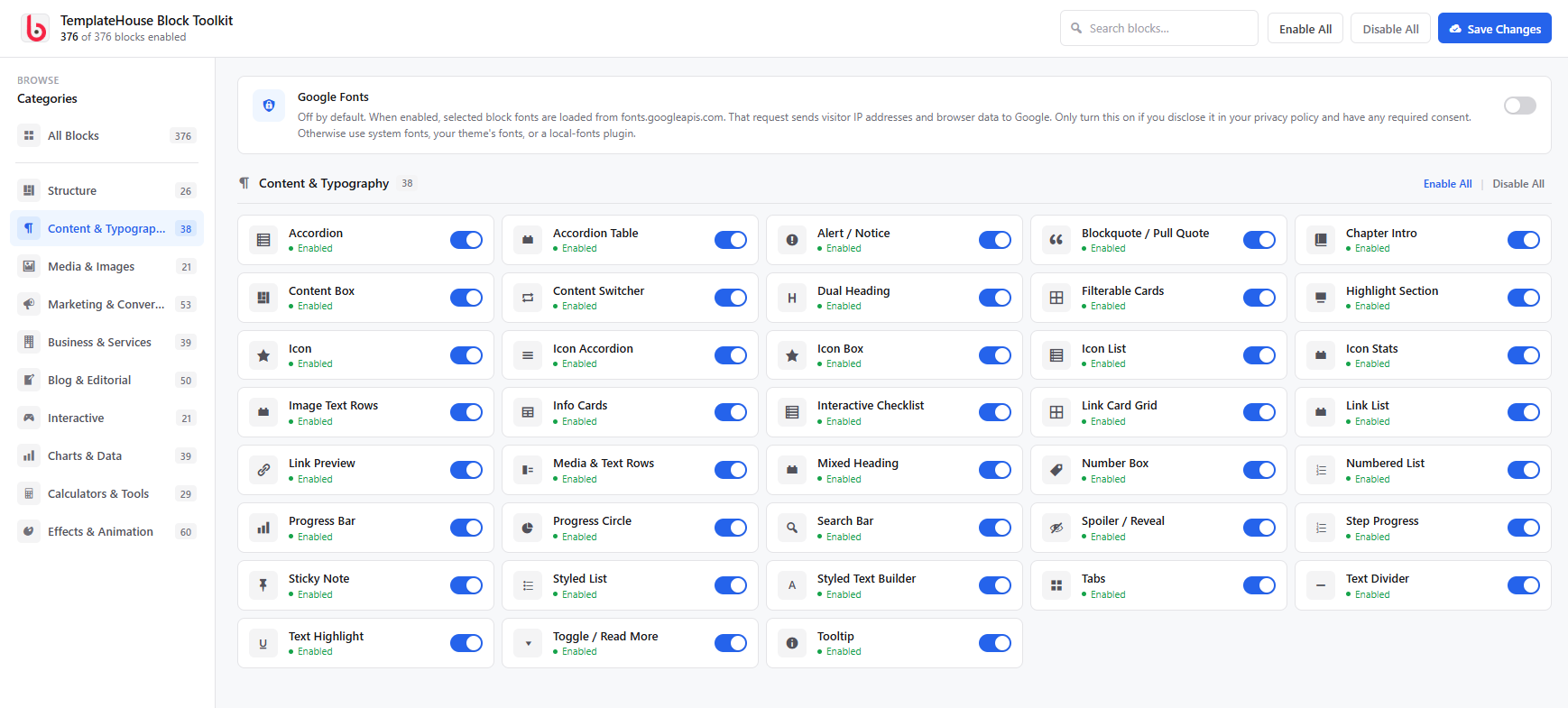Click the header Disable All button
The width and height of the screenshot is (1568, 708).
[x=1390, y=29]
